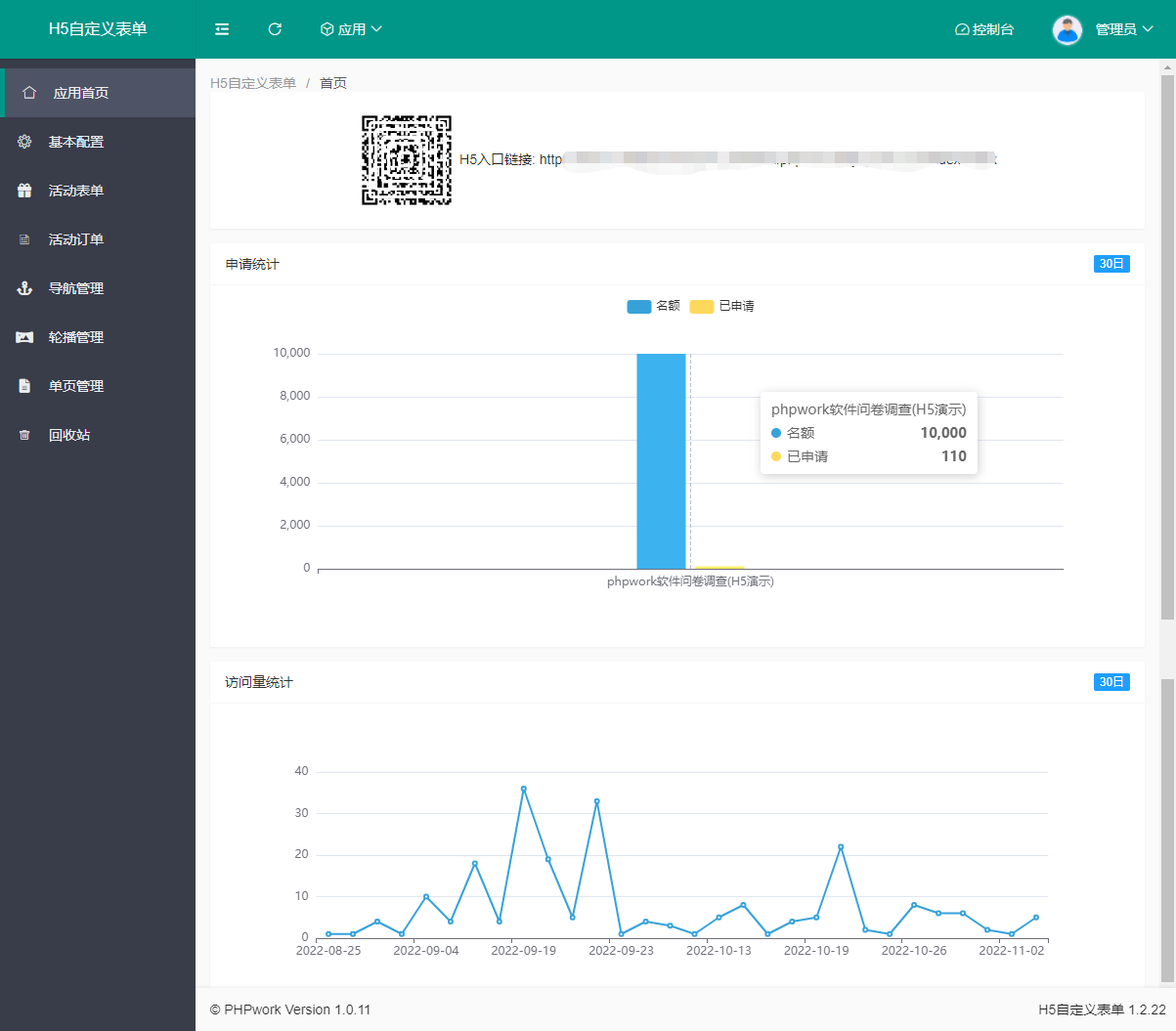Viewport: 1176px width, 1031px height.
Task: Click the H5 entry QR code
Action: coord(407,160)
